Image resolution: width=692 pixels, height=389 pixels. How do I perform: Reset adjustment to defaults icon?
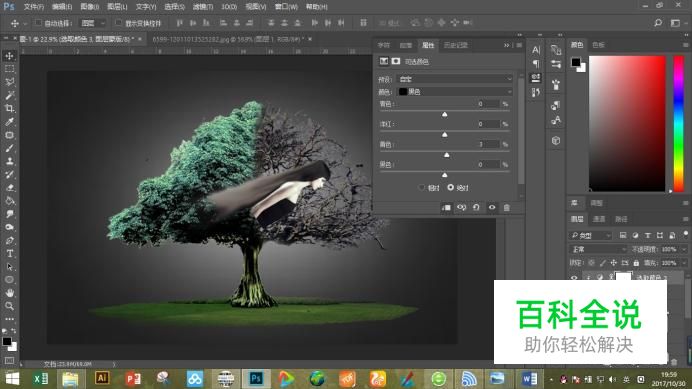coord(476,208)
